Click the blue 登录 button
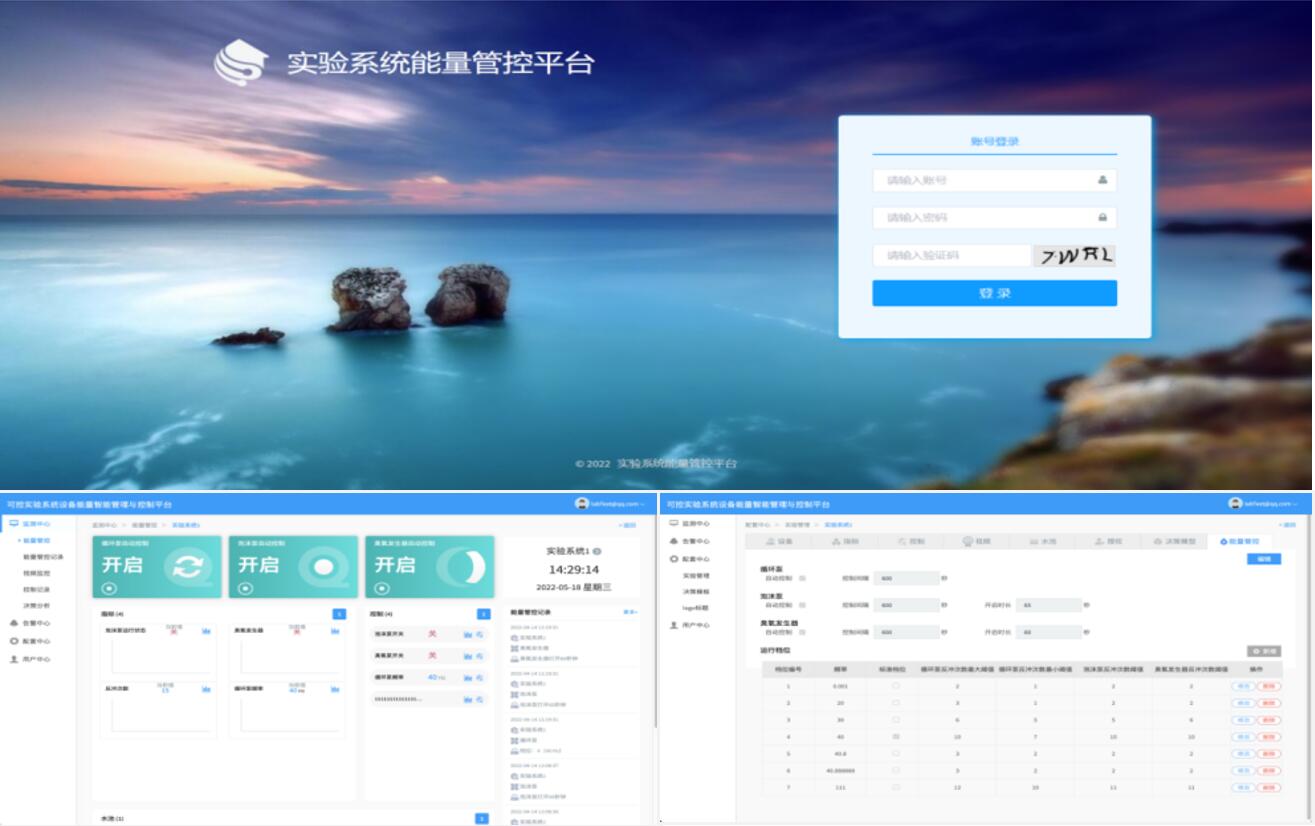The height and width of the screenshot is (826, 1315). pos(994,293)
